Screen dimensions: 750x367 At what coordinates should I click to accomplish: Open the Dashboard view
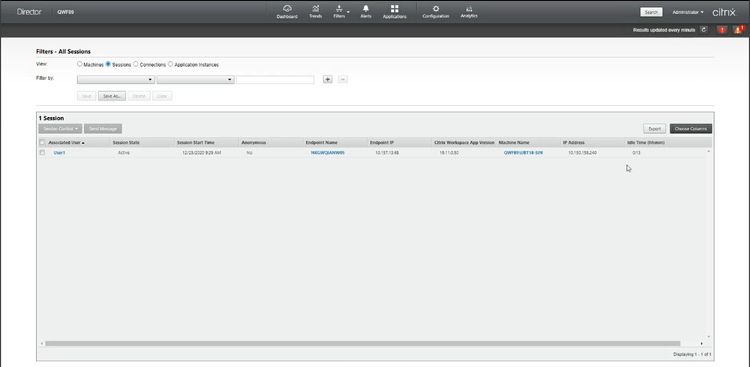pos(287,11)
